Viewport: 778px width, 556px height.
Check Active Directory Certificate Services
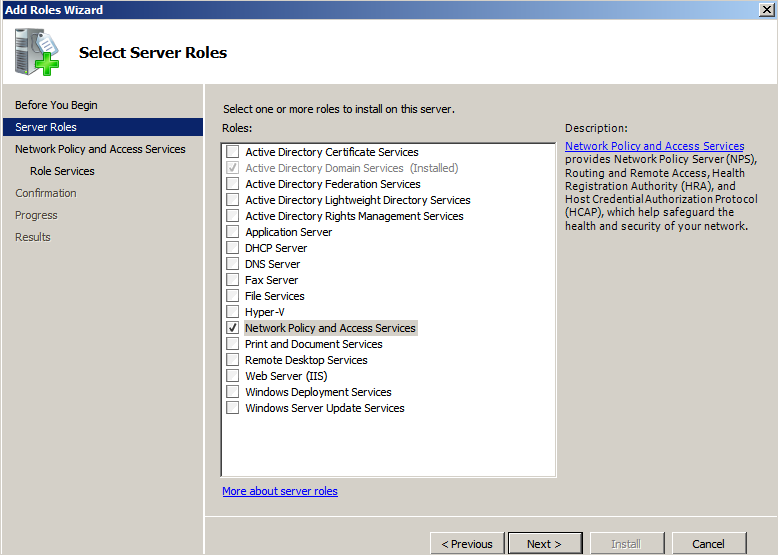coord(232,152)
